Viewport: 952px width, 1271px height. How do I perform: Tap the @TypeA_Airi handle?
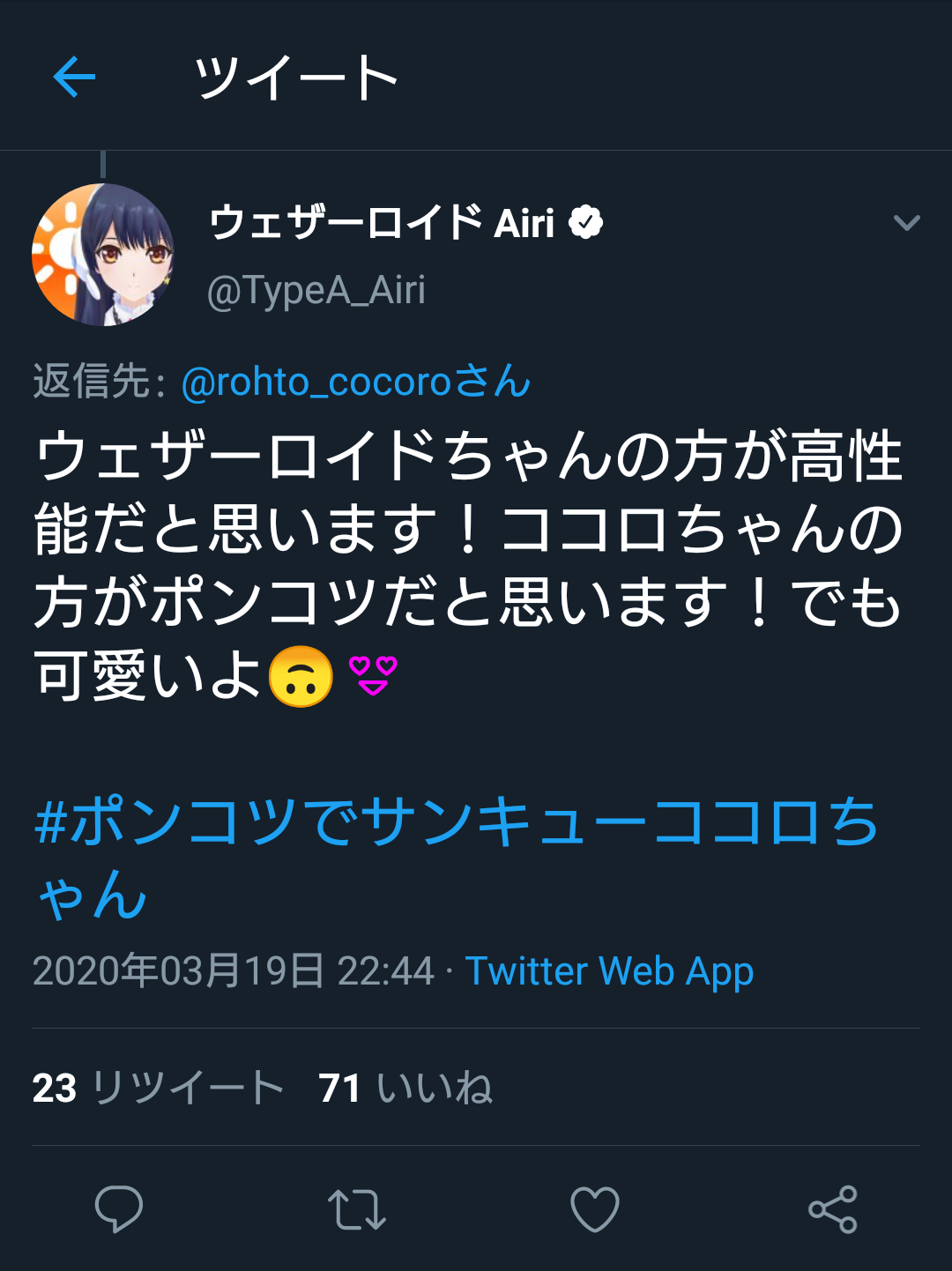point(316,290)
